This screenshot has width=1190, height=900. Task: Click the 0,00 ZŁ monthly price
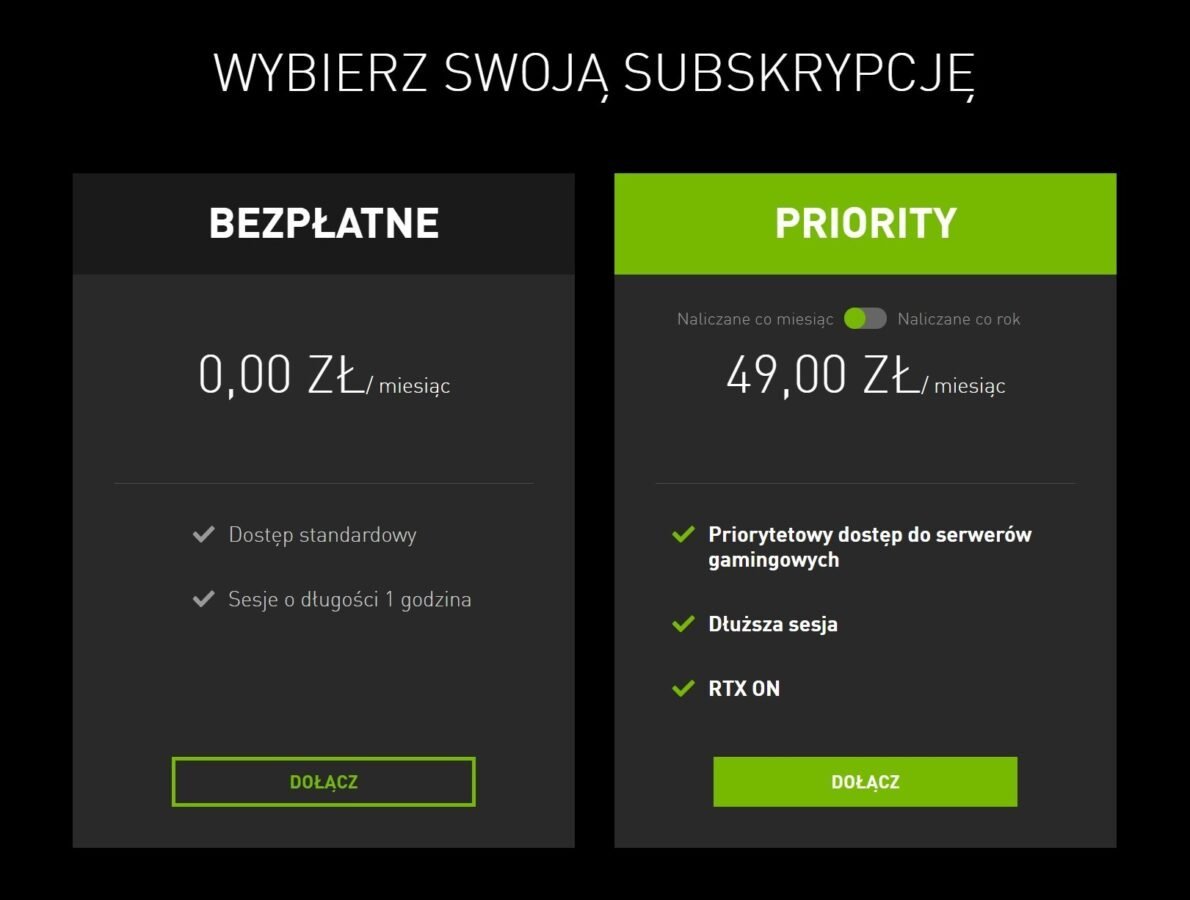coord(324,376)
